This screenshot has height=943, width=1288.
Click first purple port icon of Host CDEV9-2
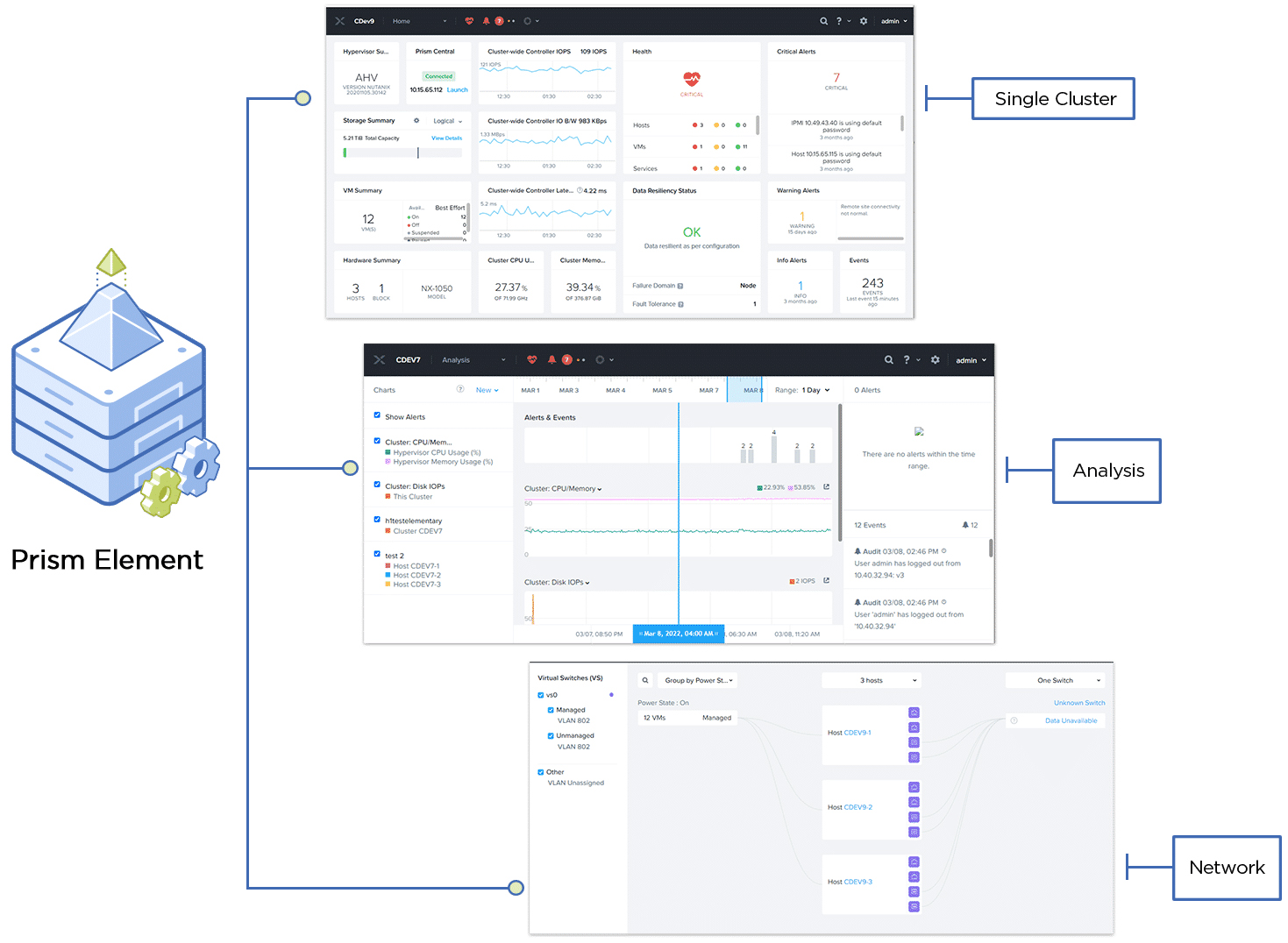[x=914, y=787]
